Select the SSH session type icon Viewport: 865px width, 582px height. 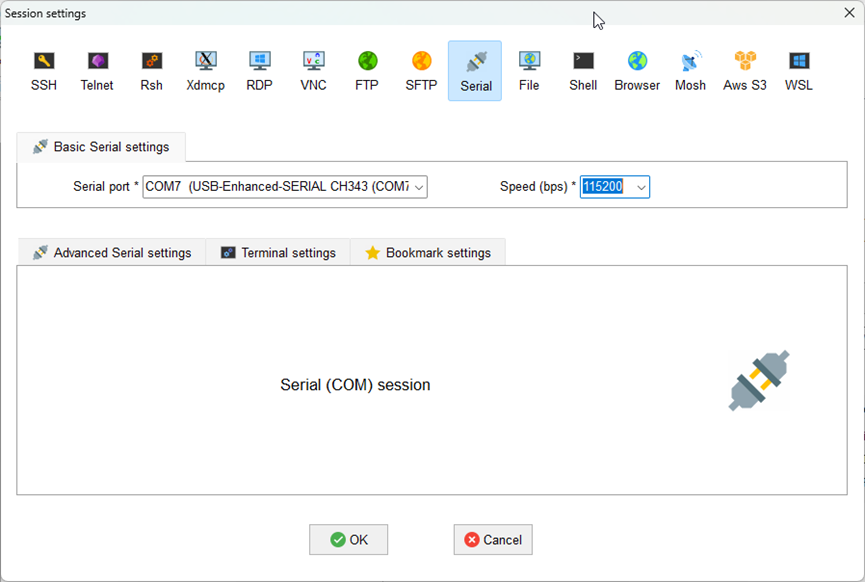pyautogui.click(x=44, y=70)
